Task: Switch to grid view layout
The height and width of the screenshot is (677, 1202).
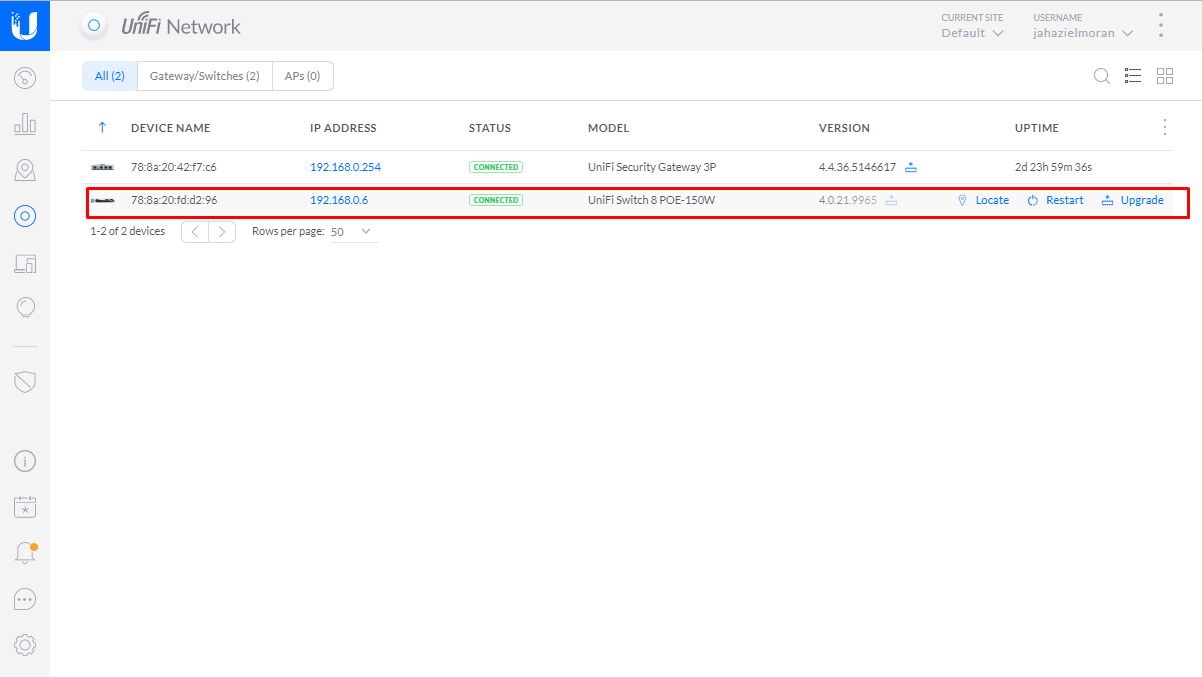Action: point(1165,76)
